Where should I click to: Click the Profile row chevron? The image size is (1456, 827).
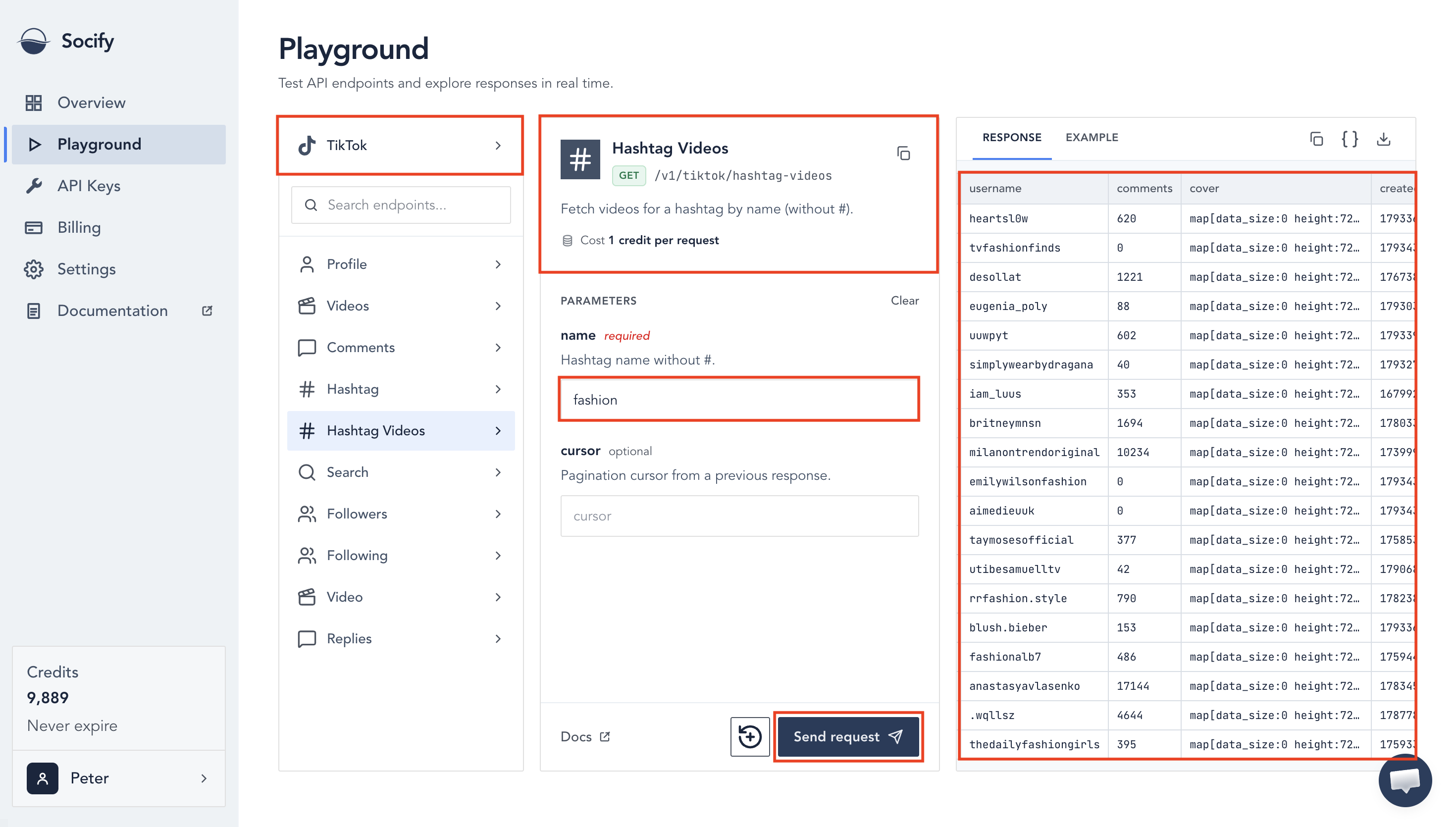click(498, 264)
